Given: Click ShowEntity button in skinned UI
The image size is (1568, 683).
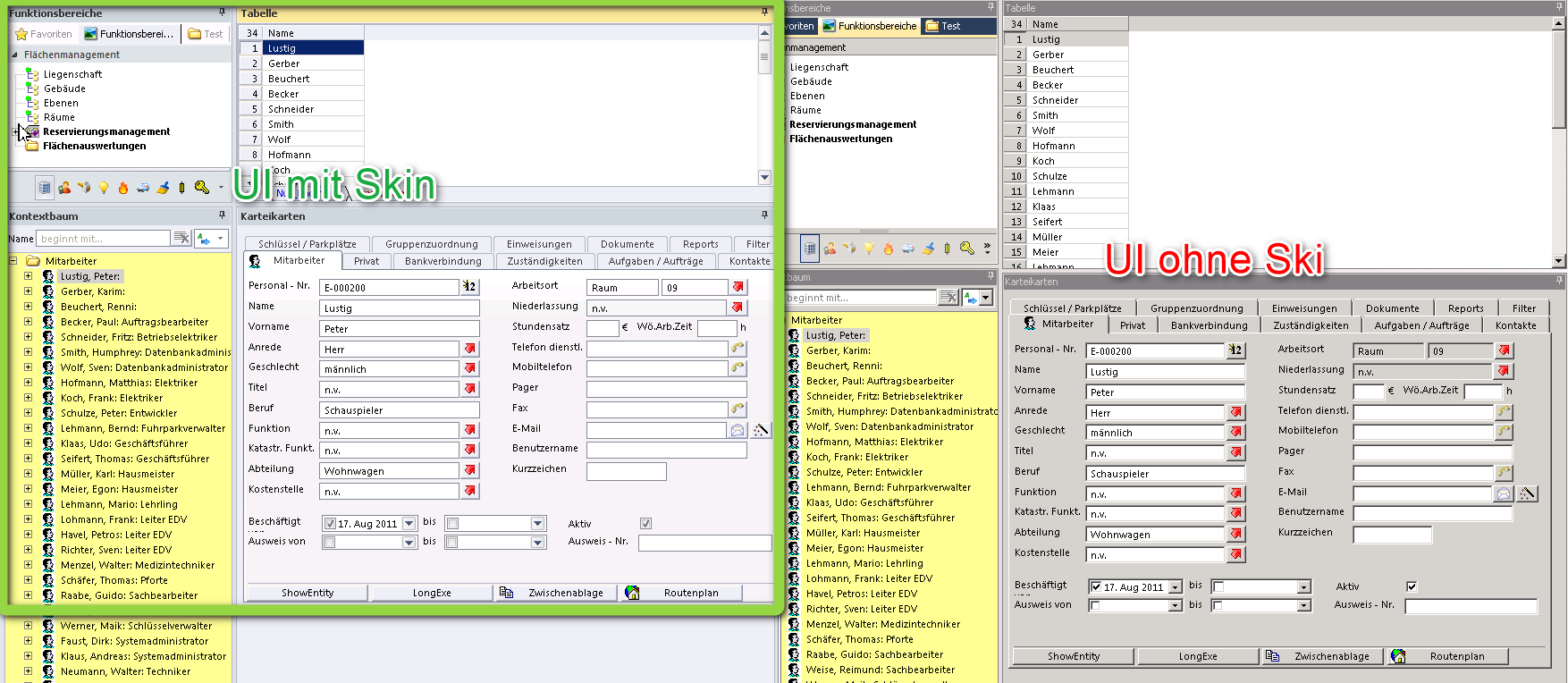Looking at the screenshot, I should [x=308, y=593].
